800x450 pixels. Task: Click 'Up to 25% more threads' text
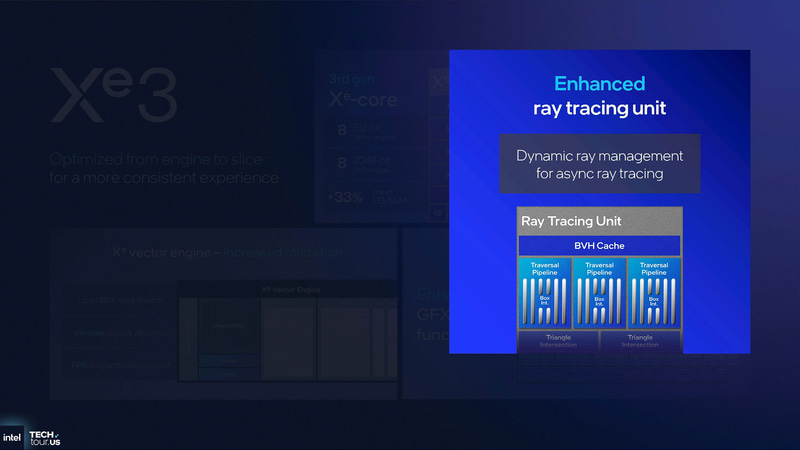(x=121, y=300)
